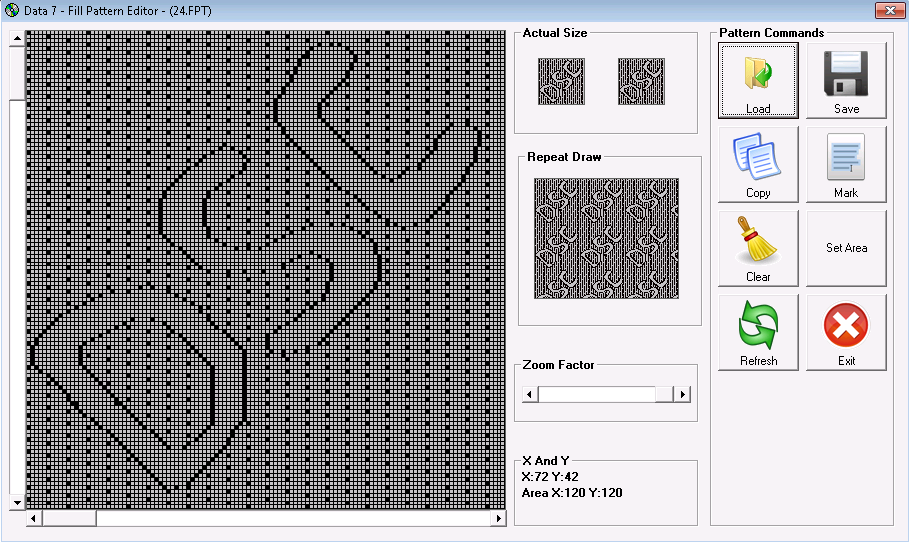Click the Set Area button

coord(846,249)
